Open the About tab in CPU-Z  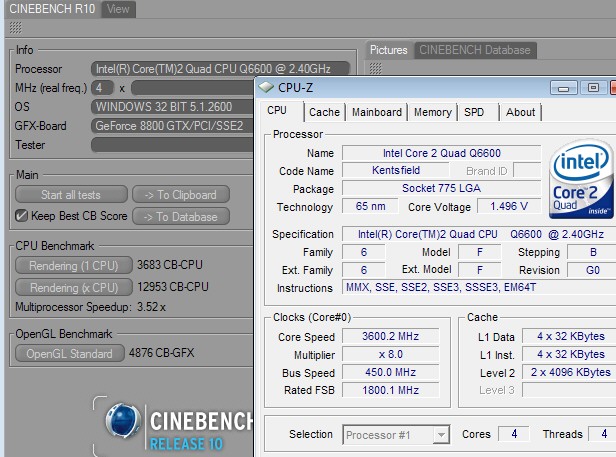(521, 112)
